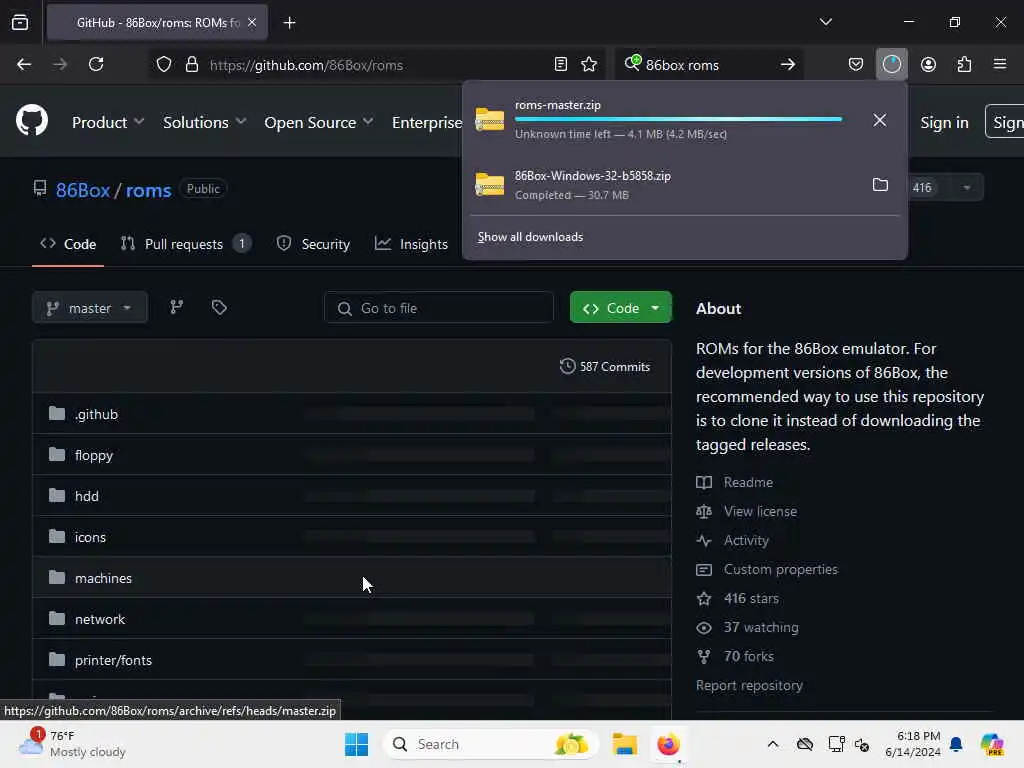This screenshot has width=1024, height=768.
Task: Open the weather widget in taskbar
Action: (x=72, y=744)
